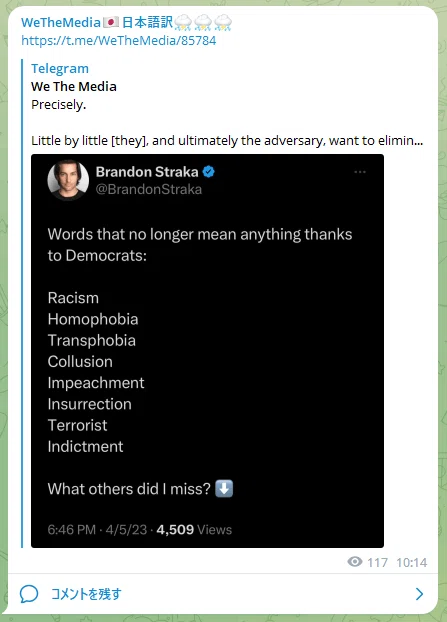Click the eye views counter icon
Screen dimensions: 447x622
coord(355,562)
